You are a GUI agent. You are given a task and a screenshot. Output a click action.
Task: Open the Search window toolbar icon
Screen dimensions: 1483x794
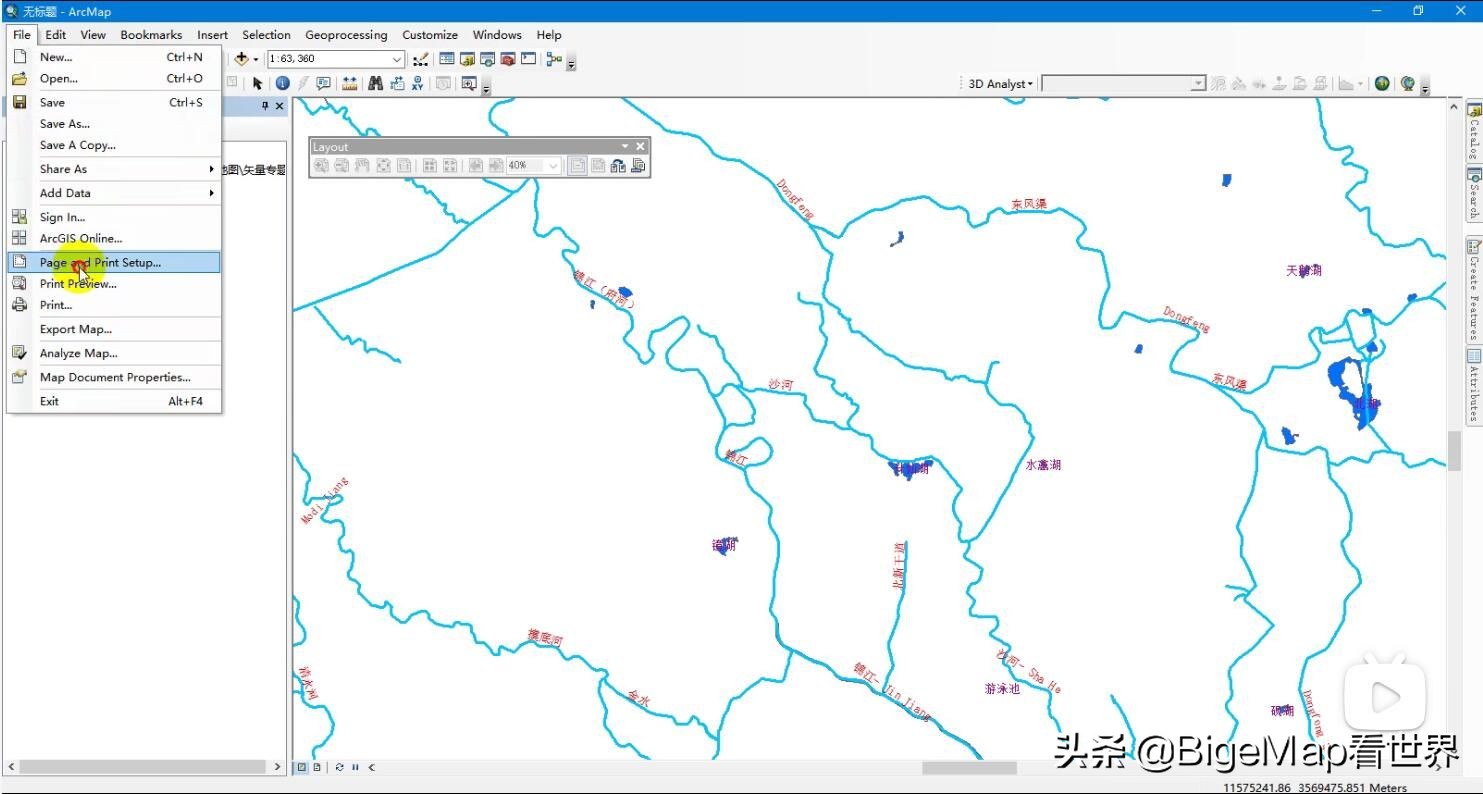[x=487, y=59]
